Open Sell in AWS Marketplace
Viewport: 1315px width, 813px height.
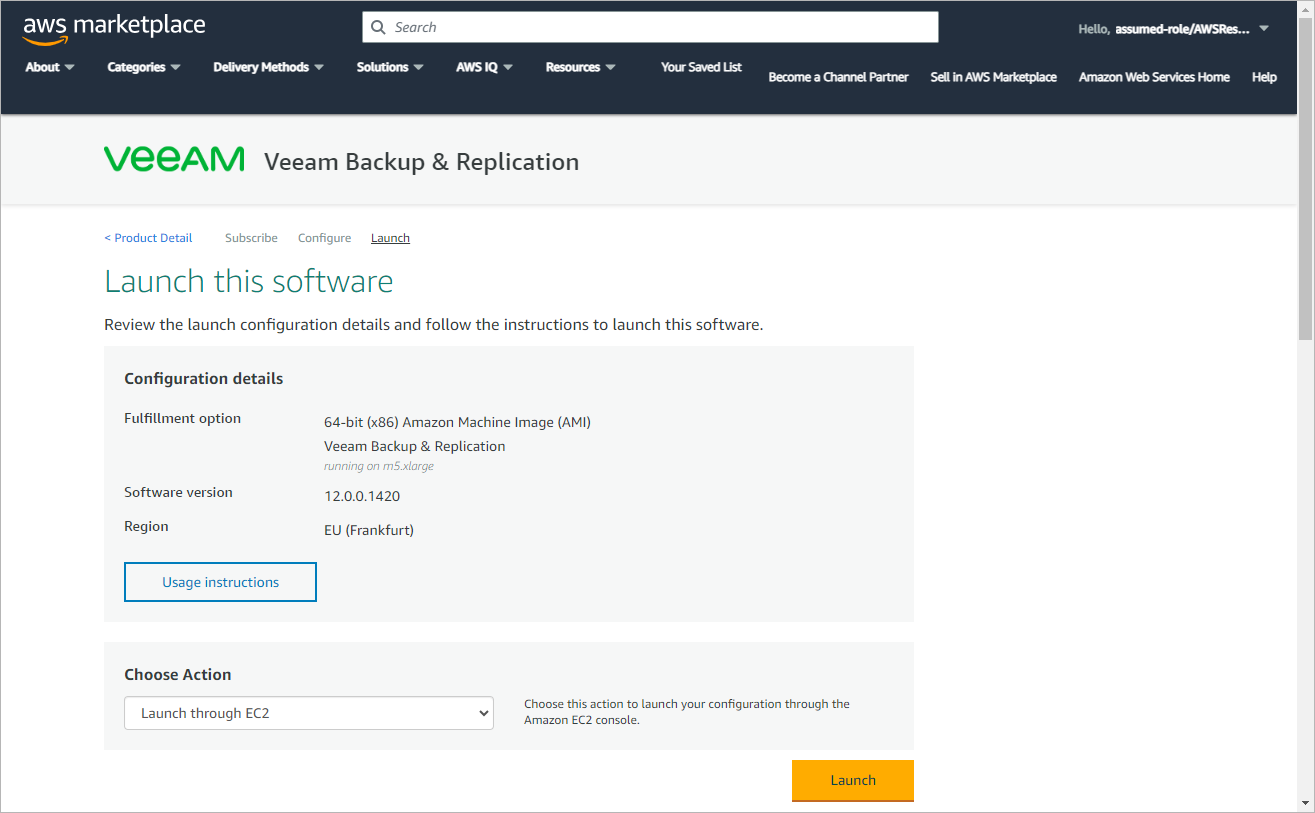pyautogui.click(x=993, y=77)
